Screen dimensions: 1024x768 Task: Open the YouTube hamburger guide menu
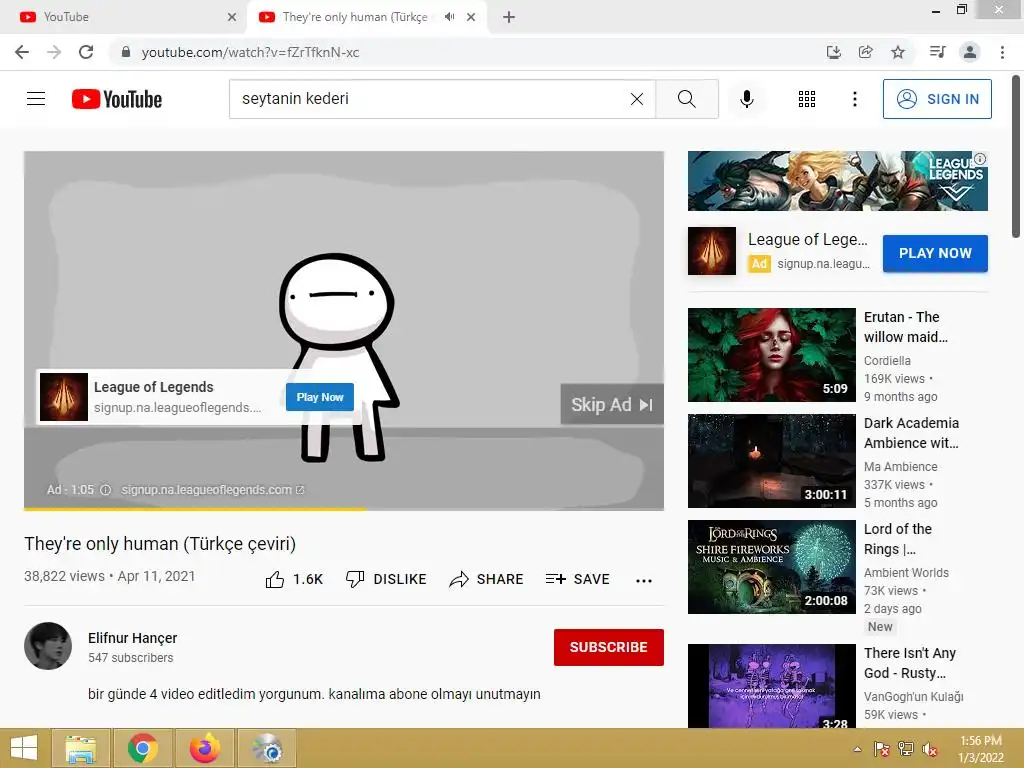[36, 99]
